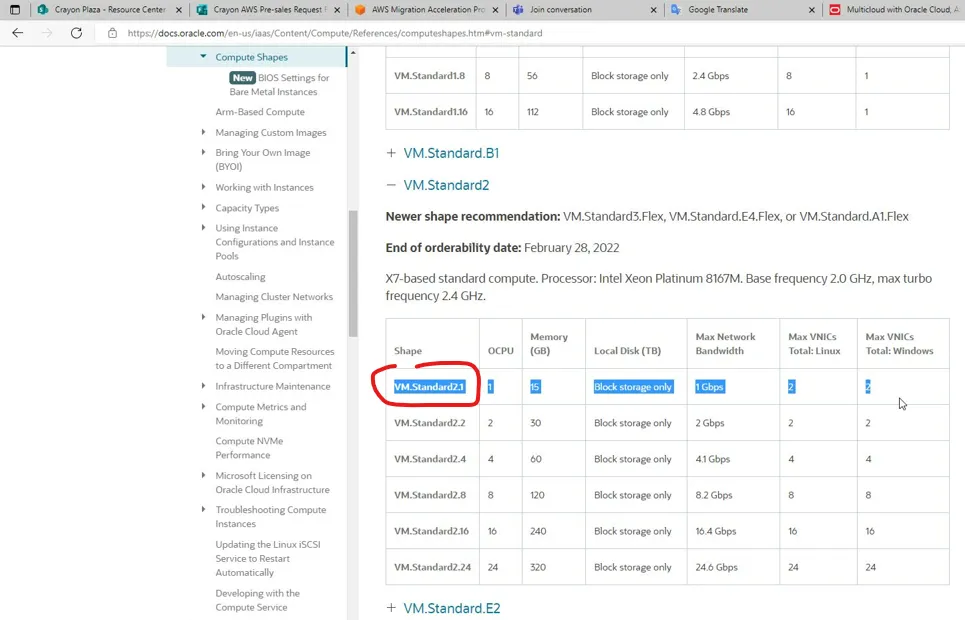
Task: Expand Managing Custom Images section
Action: pyautogui.click(x=203, y=132)
